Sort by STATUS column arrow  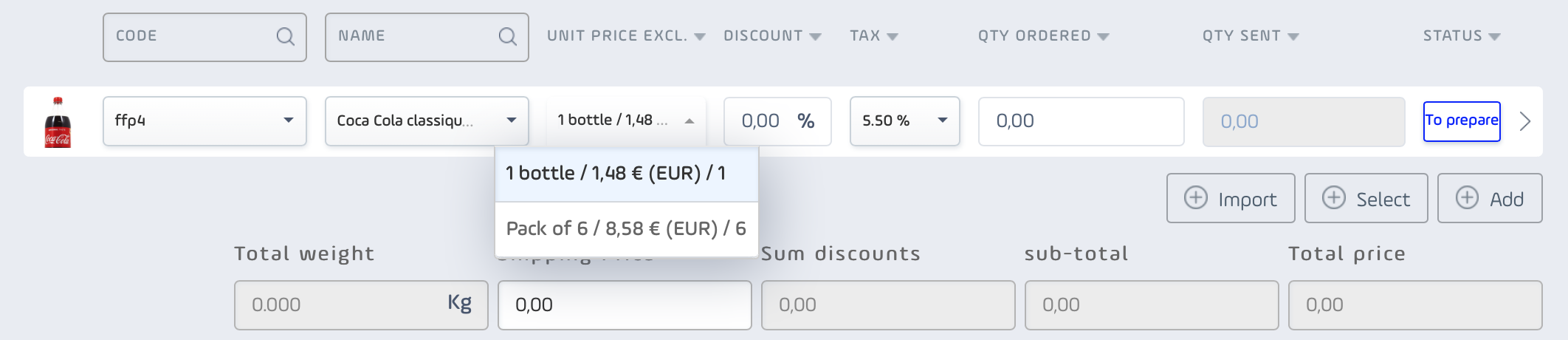click(x=1494, y=36)
